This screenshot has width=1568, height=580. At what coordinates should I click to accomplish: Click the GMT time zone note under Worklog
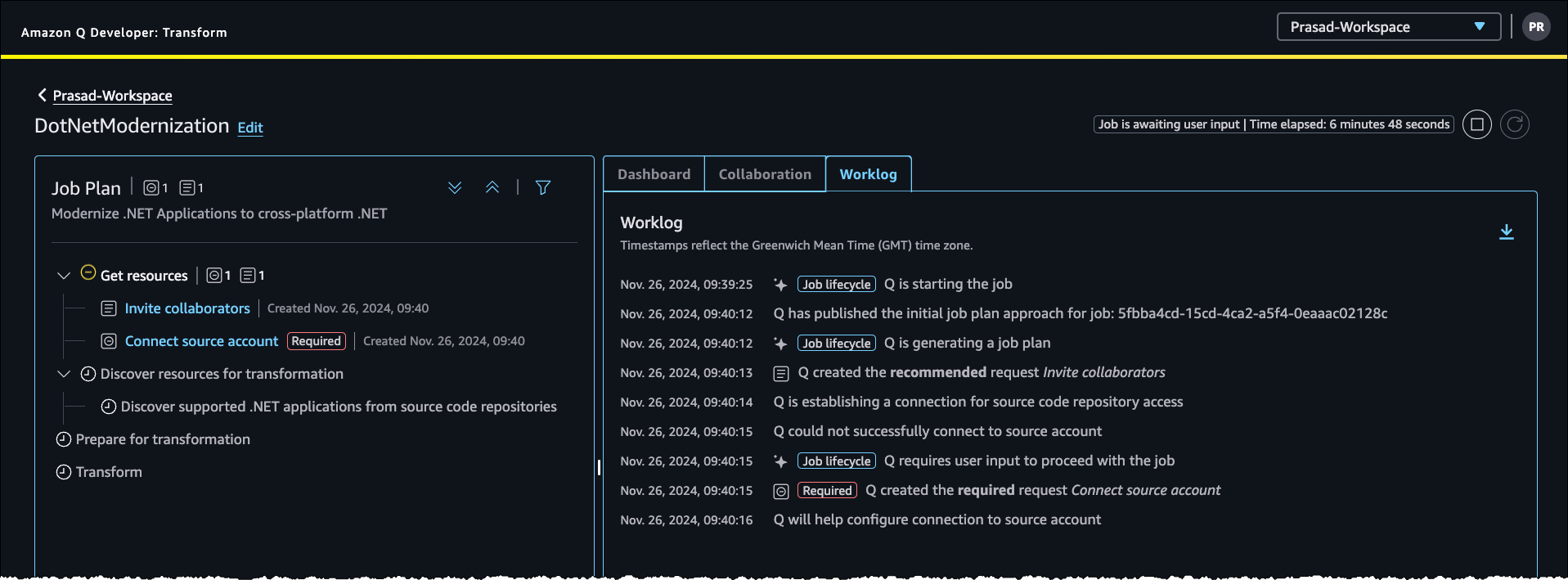click(796, 245)
